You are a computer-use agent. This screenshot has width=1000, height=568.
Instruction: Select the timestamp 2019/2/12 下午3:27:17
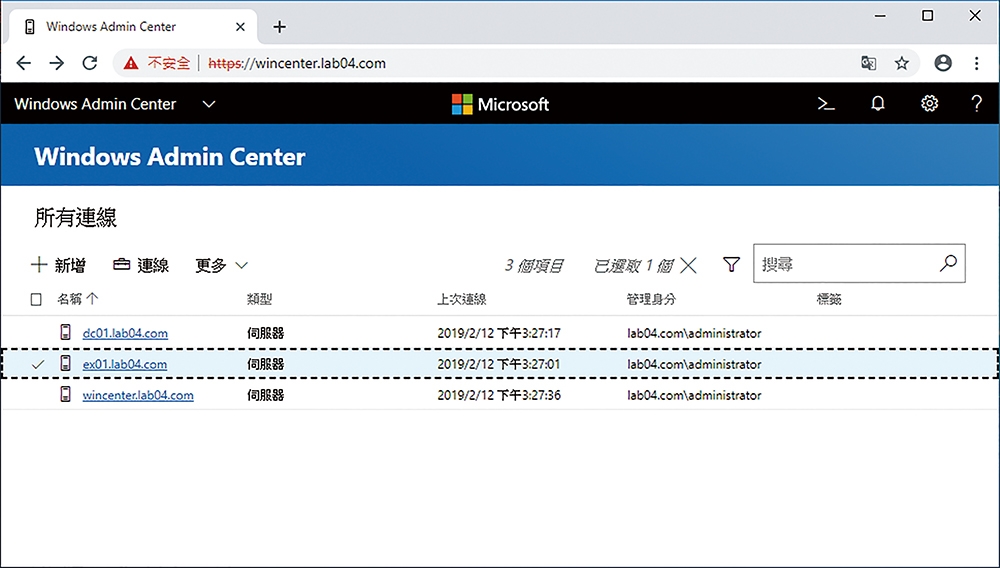[x=499, y=333]
